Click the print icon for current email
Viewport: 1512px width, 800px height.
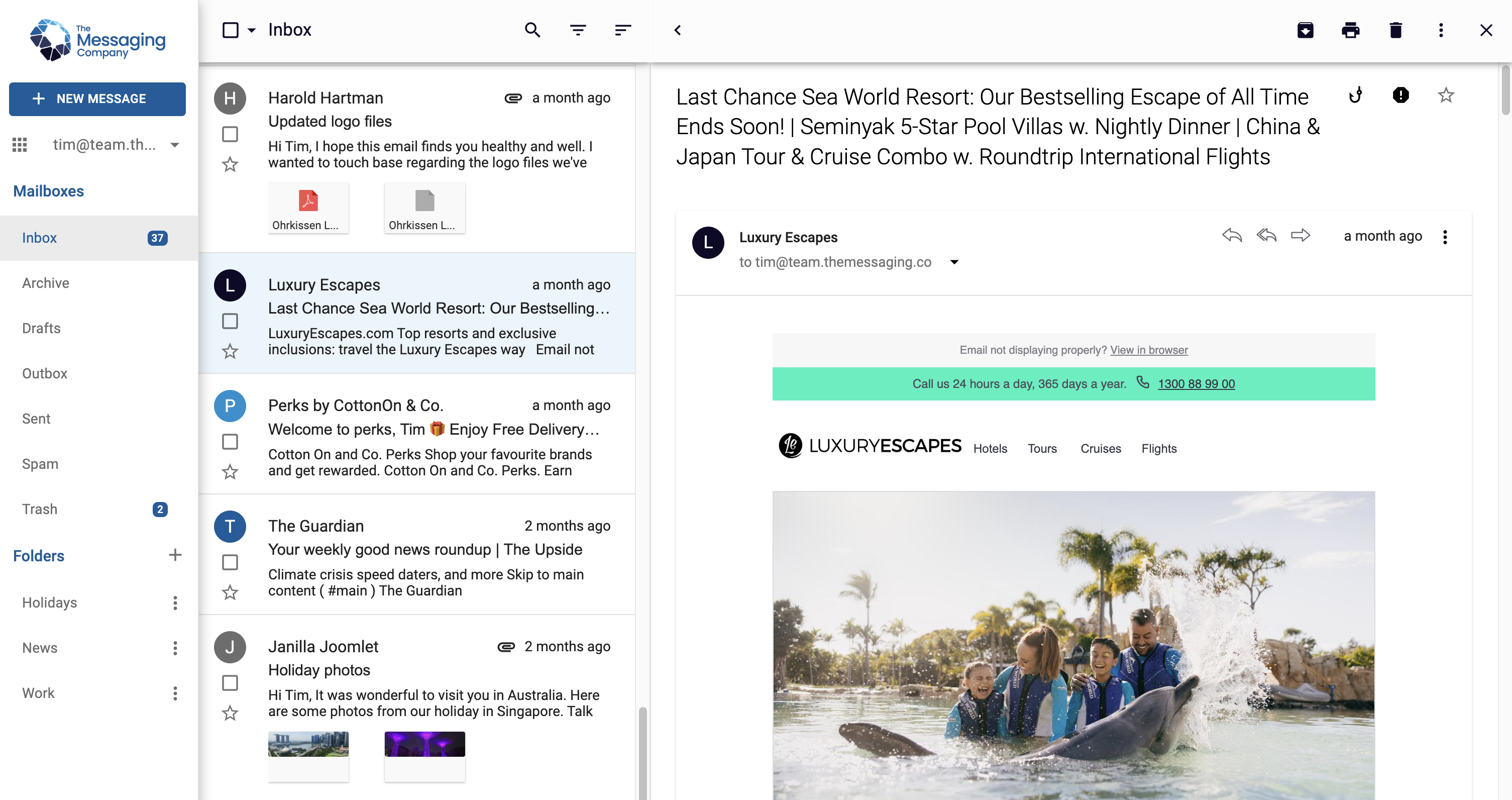tap(1350, 29)
